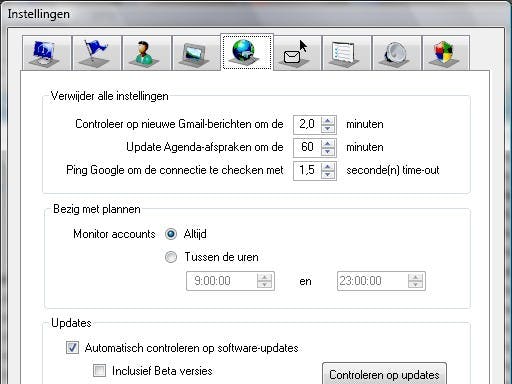512x384 pixels.
Task: Increase the 9:00:00 start time
Action: [264, 277]
